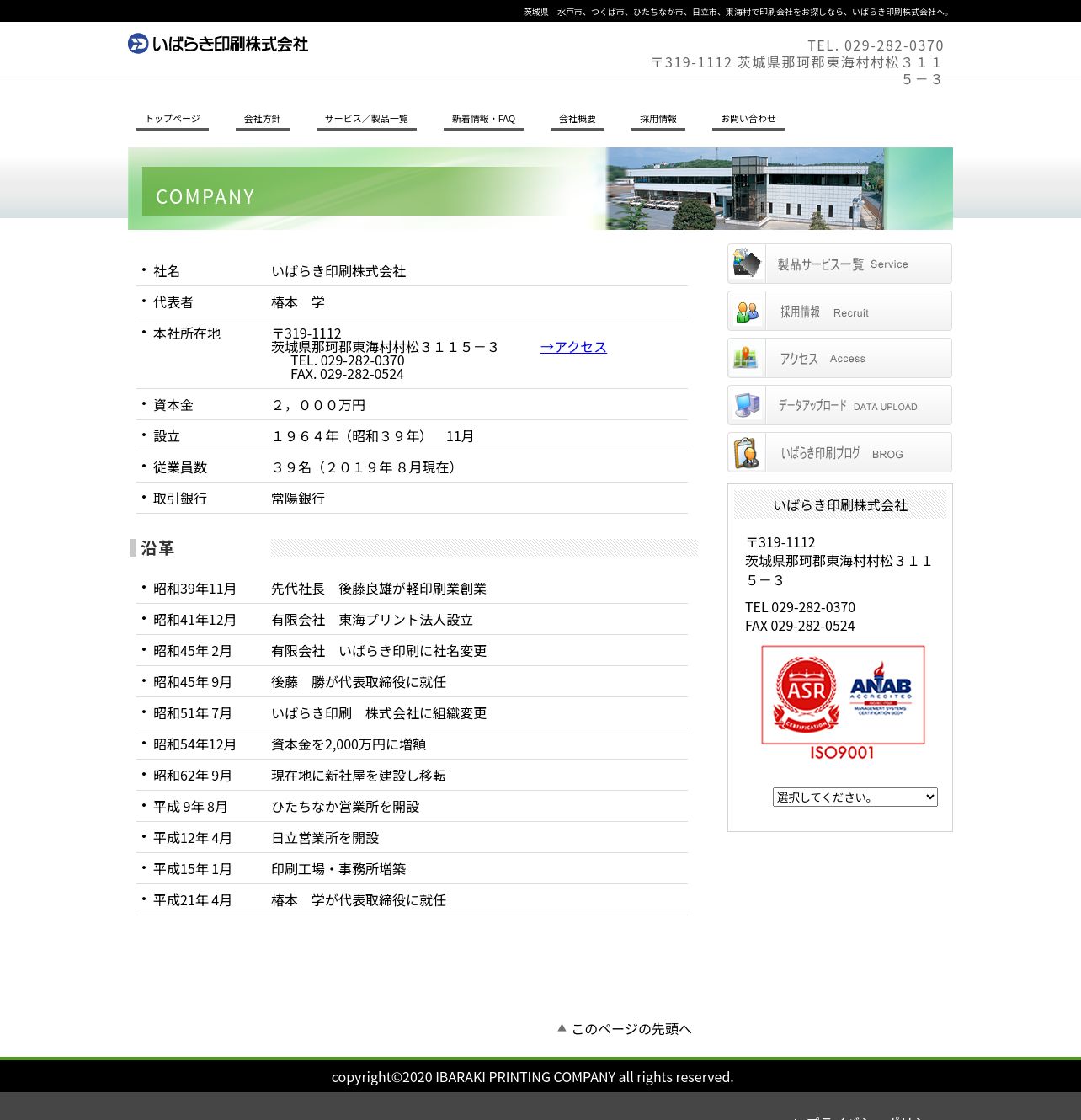
Task: Select the 椿本 学 representative name
Action: tap(298, 302)
